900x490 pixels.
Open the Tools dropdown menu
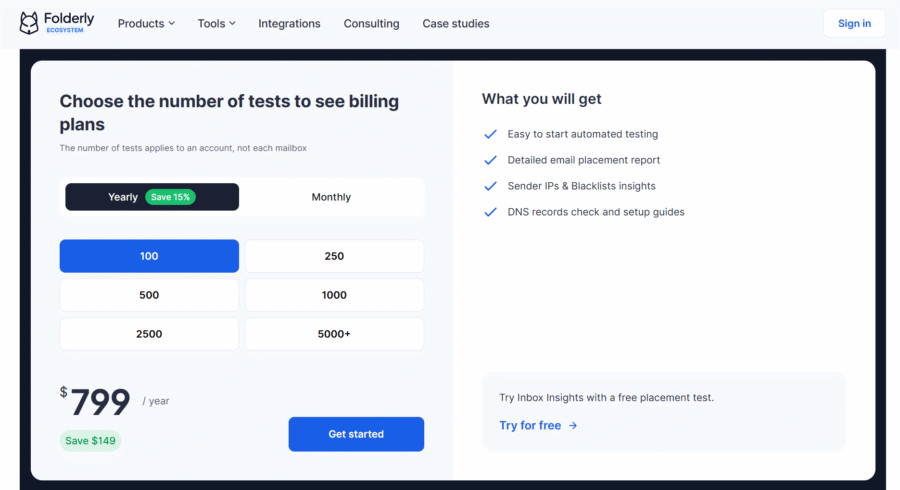[x=216, y=23]
